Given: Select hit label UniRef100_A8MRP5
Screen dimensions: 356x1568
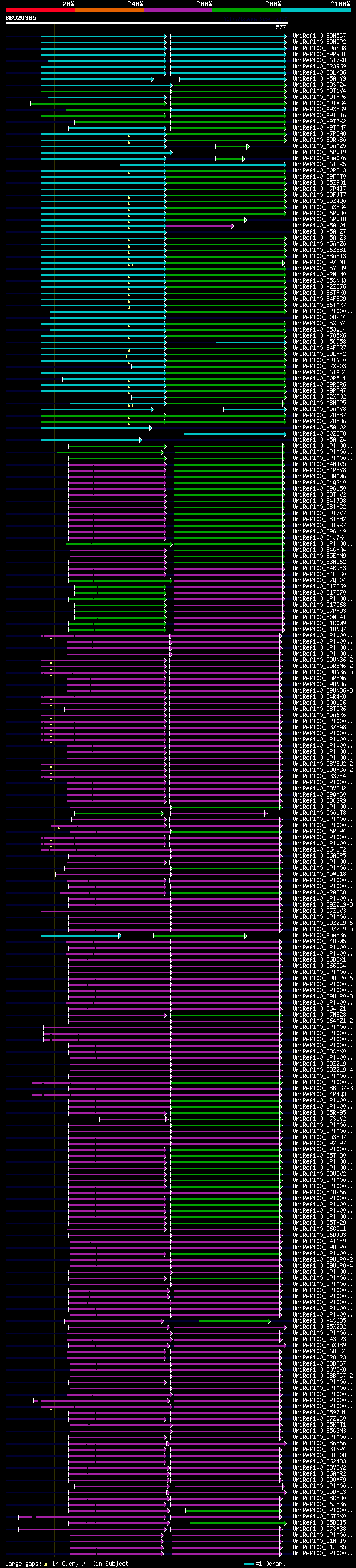Looking at the screenshot, I should click(319, 403).
